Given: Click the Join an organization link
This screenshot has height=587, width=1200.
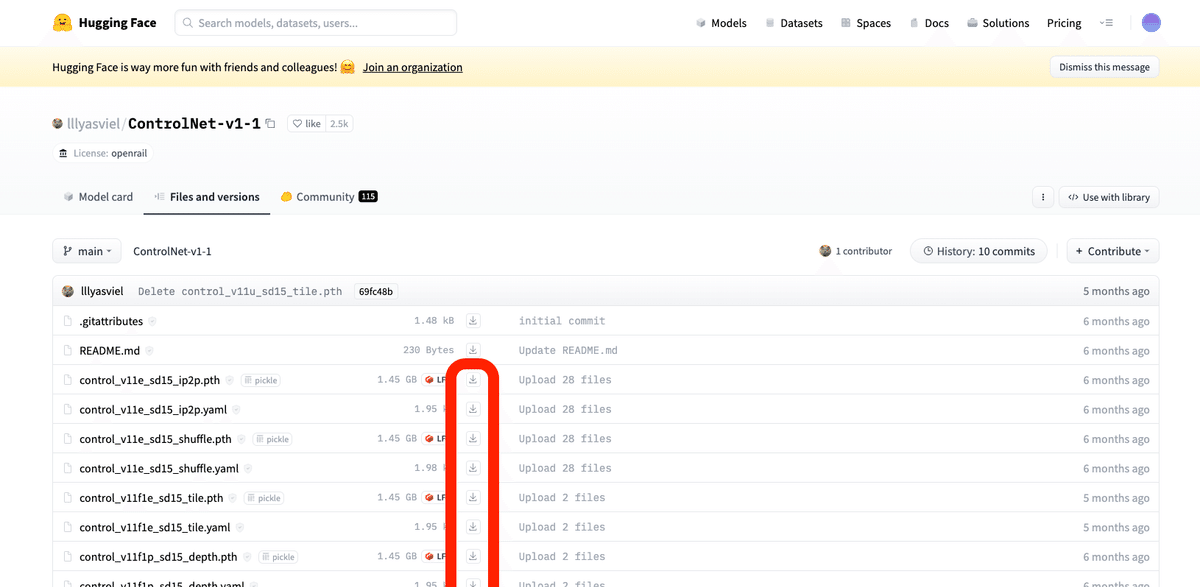Looking at the screenshot, I should tap(412, 67).
